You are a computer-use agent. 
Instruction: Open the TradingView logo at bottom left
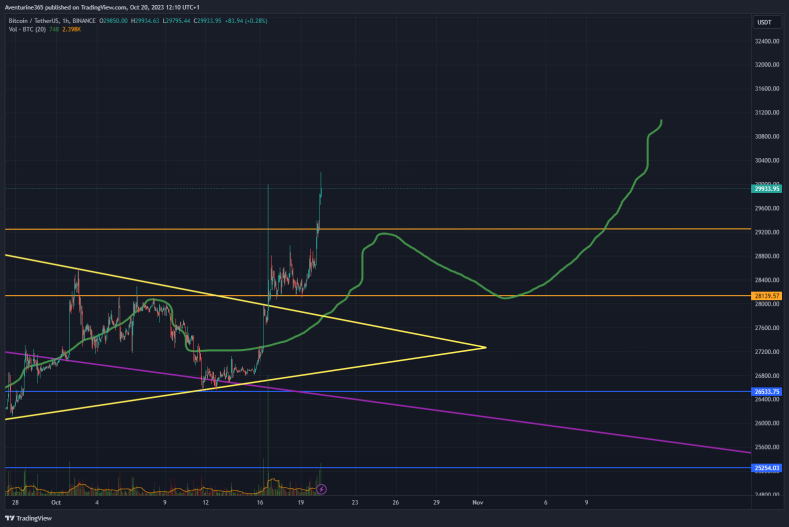tap(28, 518)
